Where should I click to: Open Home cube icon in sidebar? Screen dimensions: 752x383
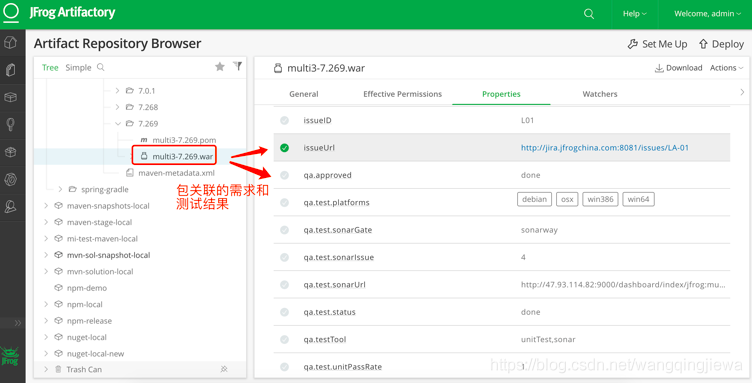[10, 42]
